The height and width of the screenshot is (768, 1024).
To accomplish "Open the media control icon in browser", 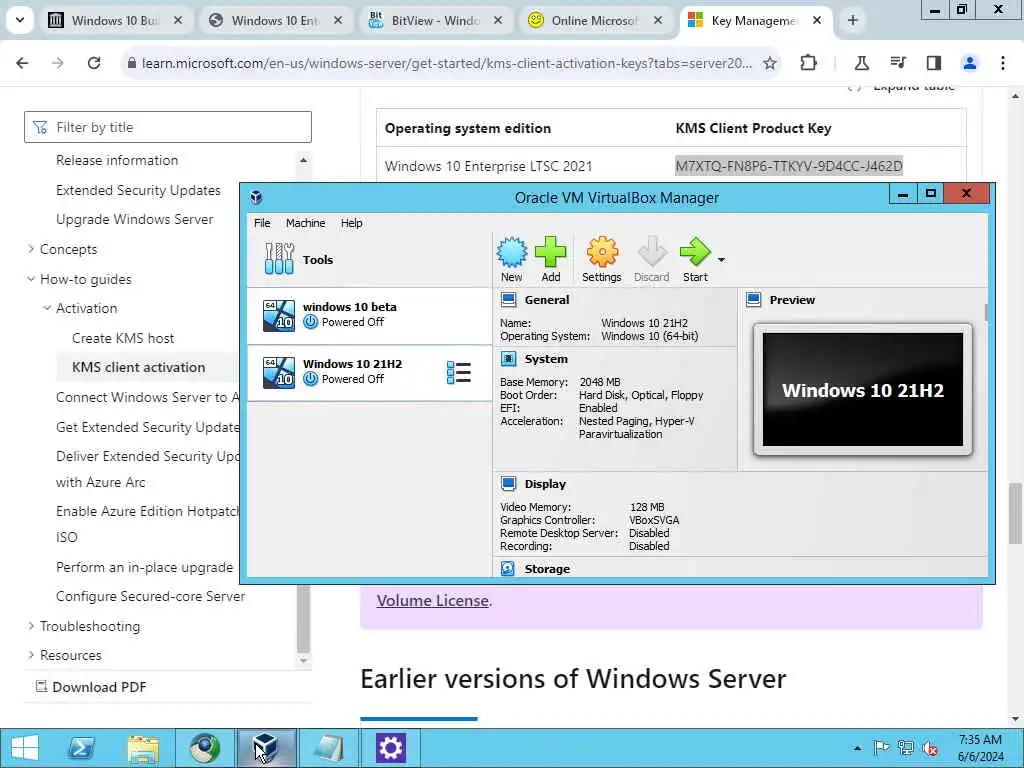I will (x=898, y=63).
